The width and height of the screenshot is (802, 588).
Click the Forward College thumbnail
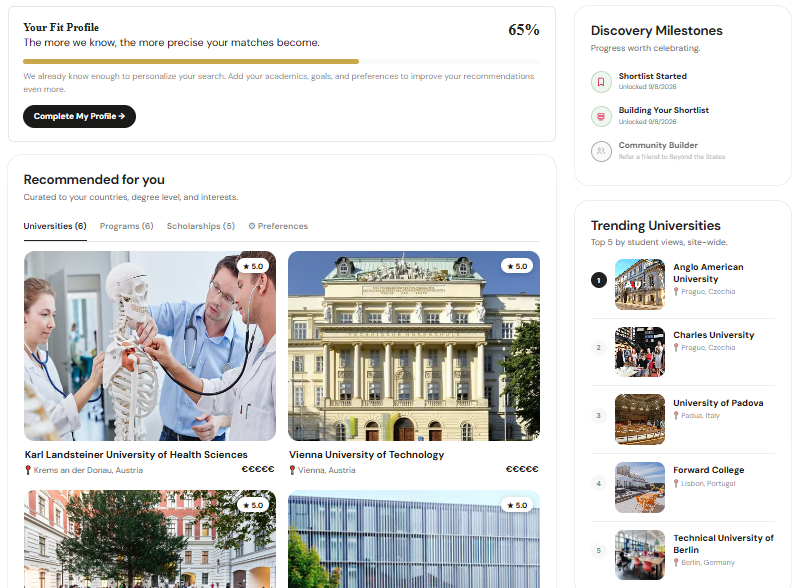tap(640, 487)
